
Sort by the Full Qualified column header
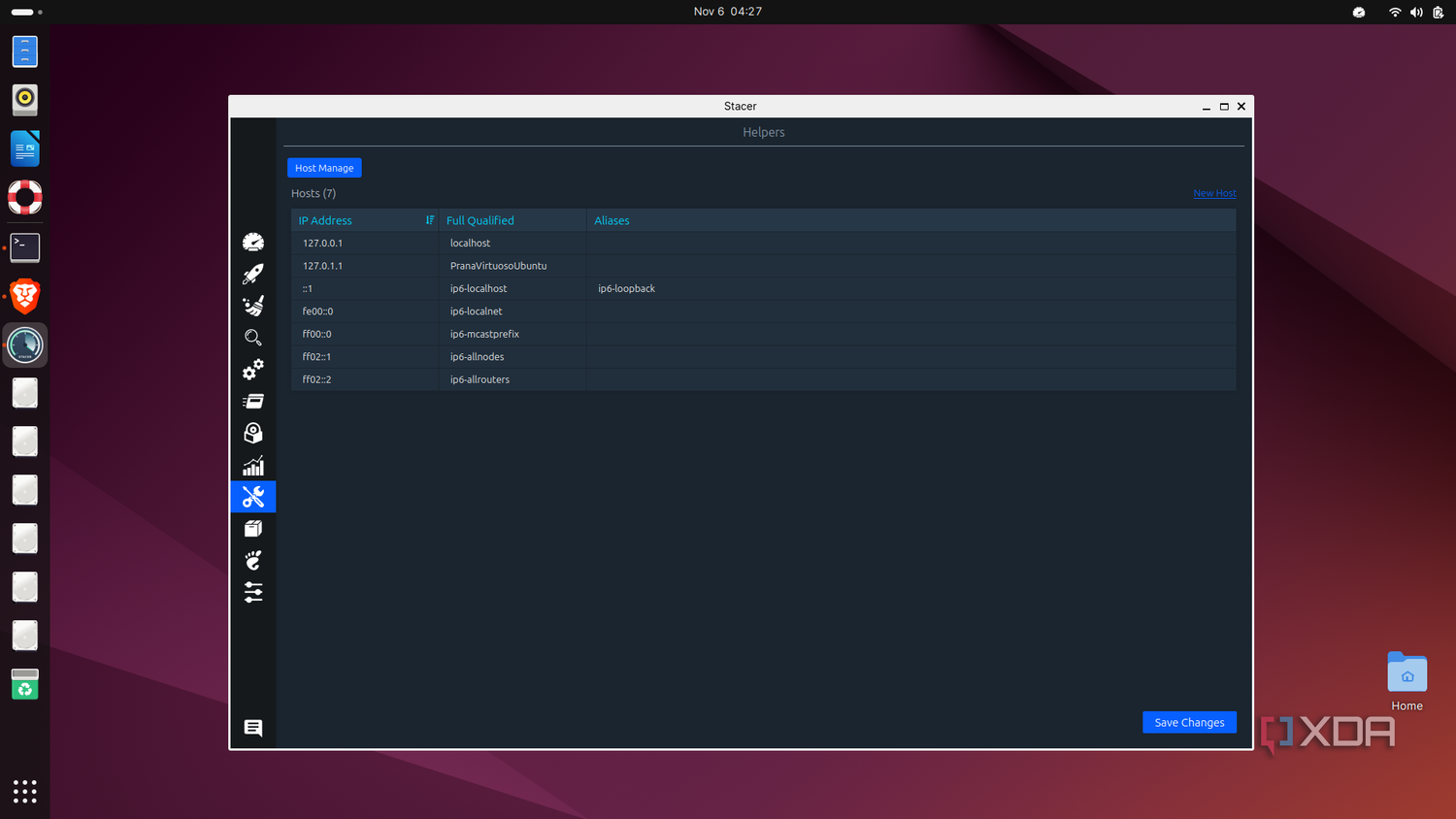tap(513, 220)
